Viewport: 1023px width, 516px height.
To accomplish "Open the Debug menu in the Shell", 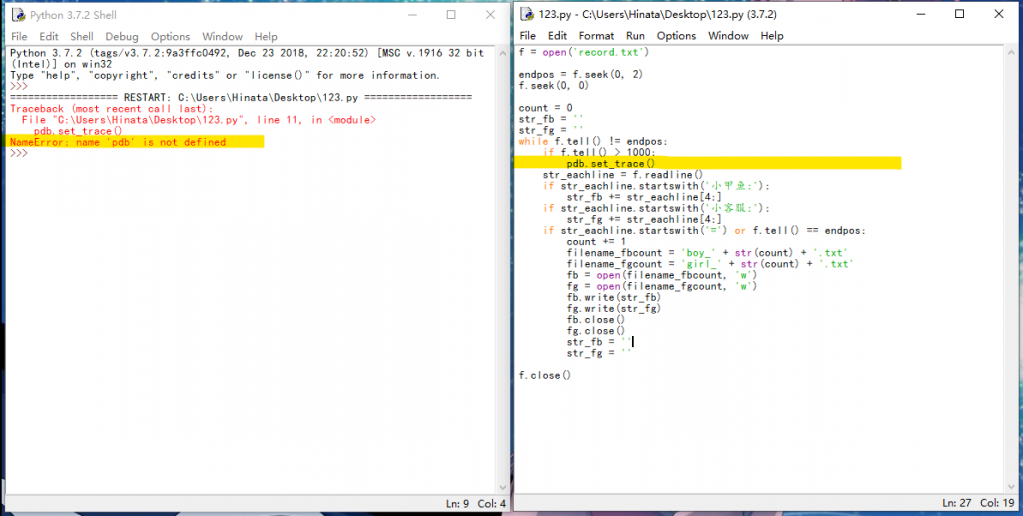I will pyautogui.click(x=122, y=37).
